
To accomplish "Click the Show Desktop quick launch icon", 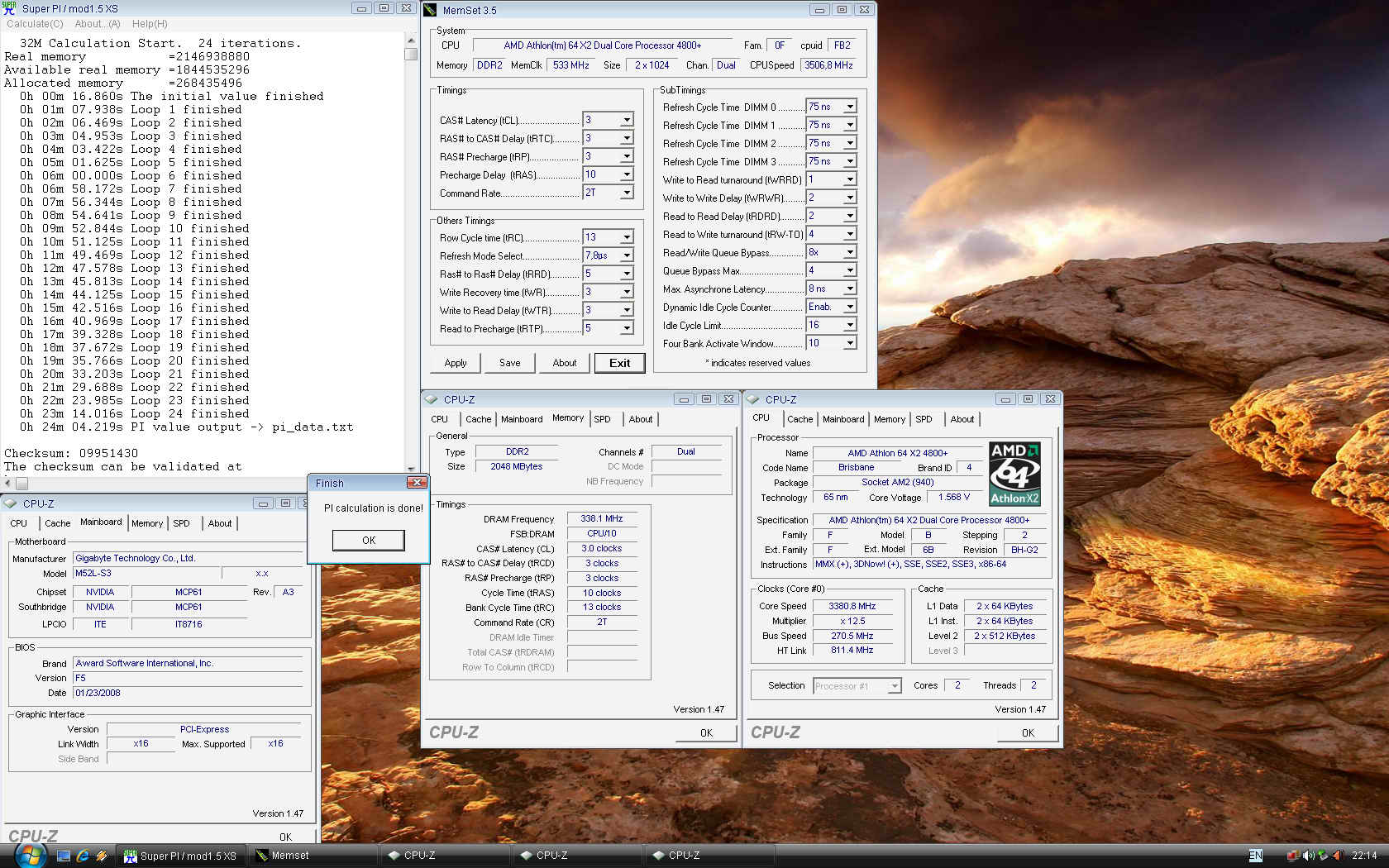I will click(64, 856).
